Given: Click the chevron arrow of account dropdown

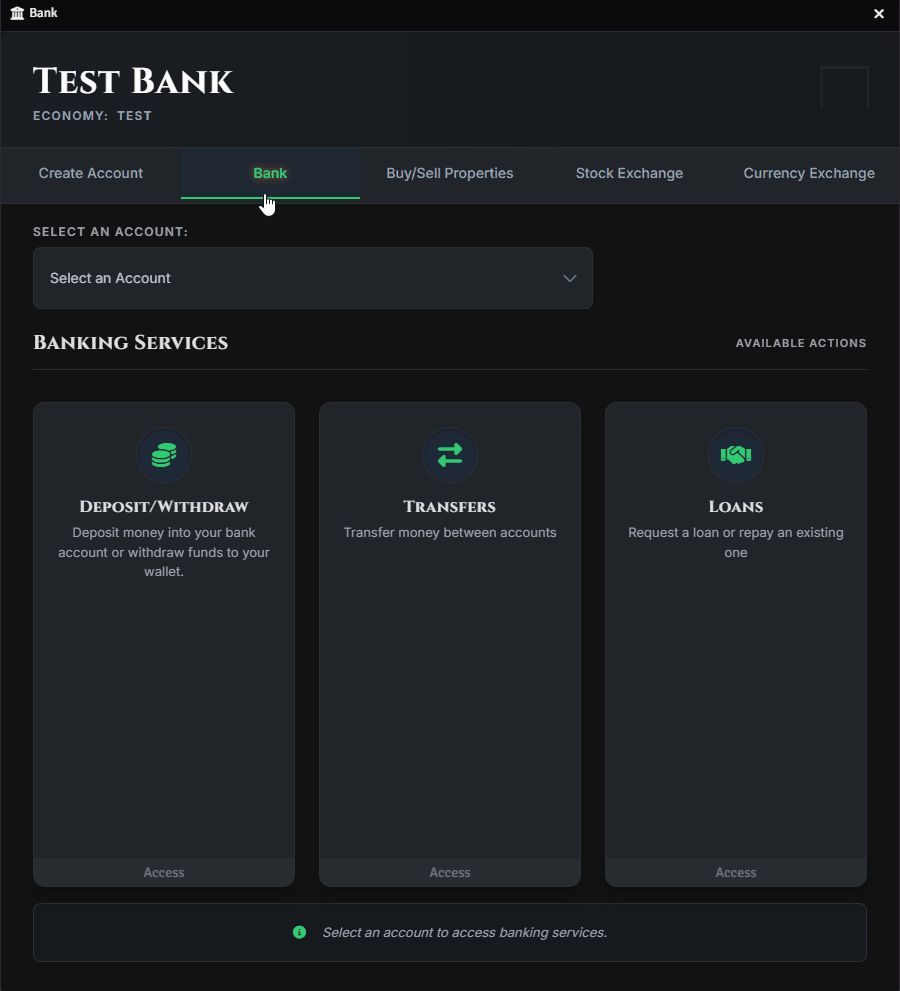Looking at the screenshot, I should 569,278.
